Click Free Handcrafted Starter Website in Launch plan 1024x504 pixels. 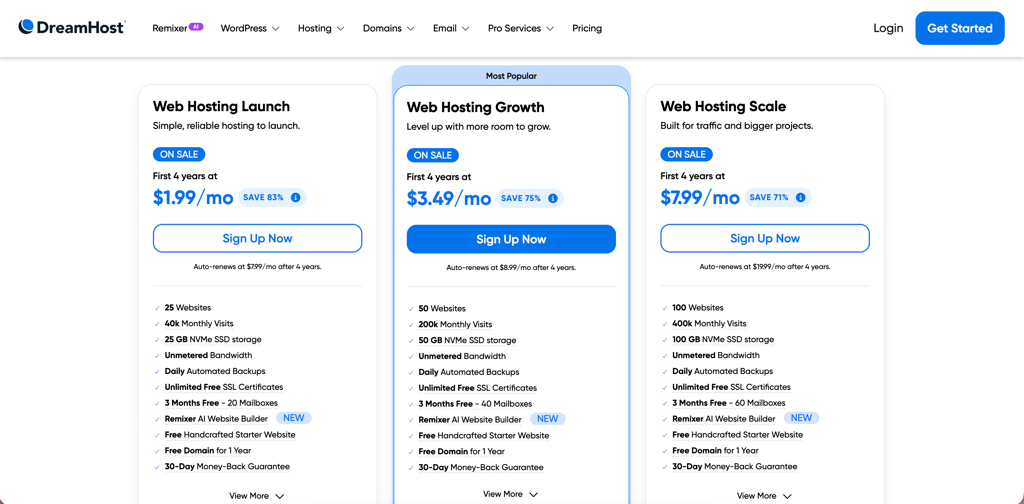(x=230, y=435)
